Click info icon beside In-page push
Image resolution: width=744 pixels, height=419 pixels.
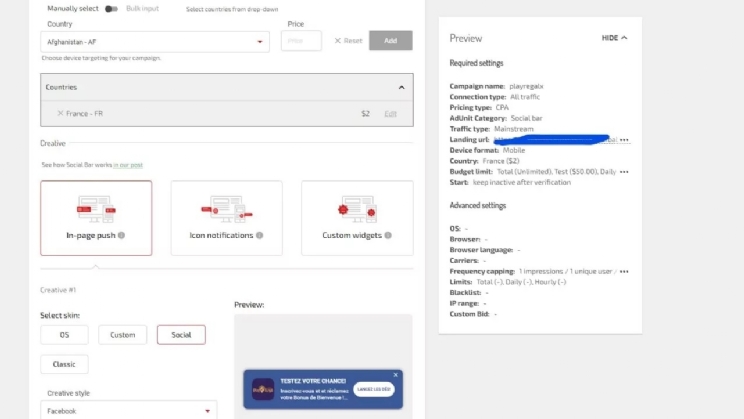pyautogui.click(x=122, y=236)
